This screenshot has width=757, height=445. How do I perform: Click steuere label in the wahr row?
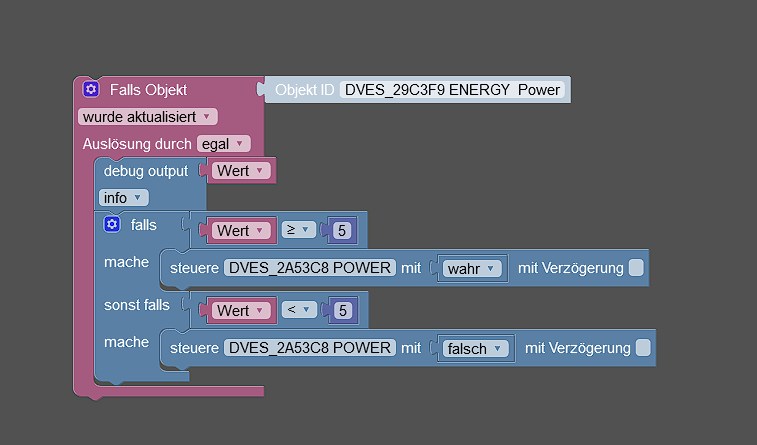(194, 268)
